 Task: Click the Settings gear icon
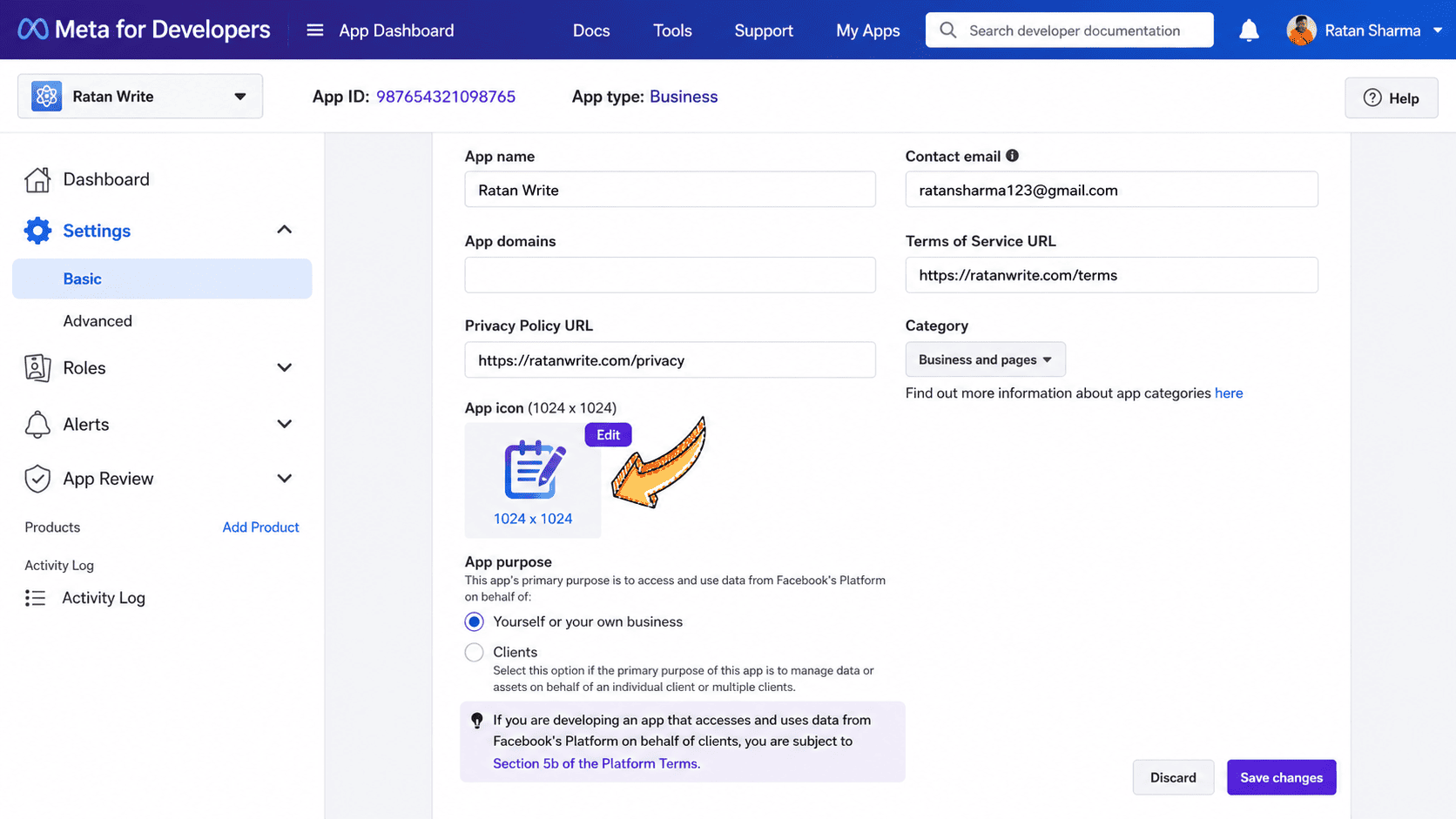coord(37,231)
